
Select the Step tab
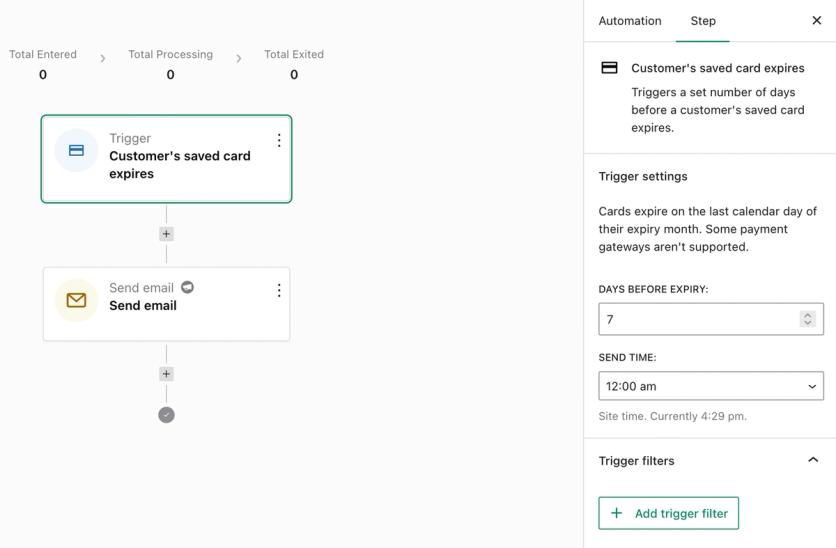[x=703, y=21]
